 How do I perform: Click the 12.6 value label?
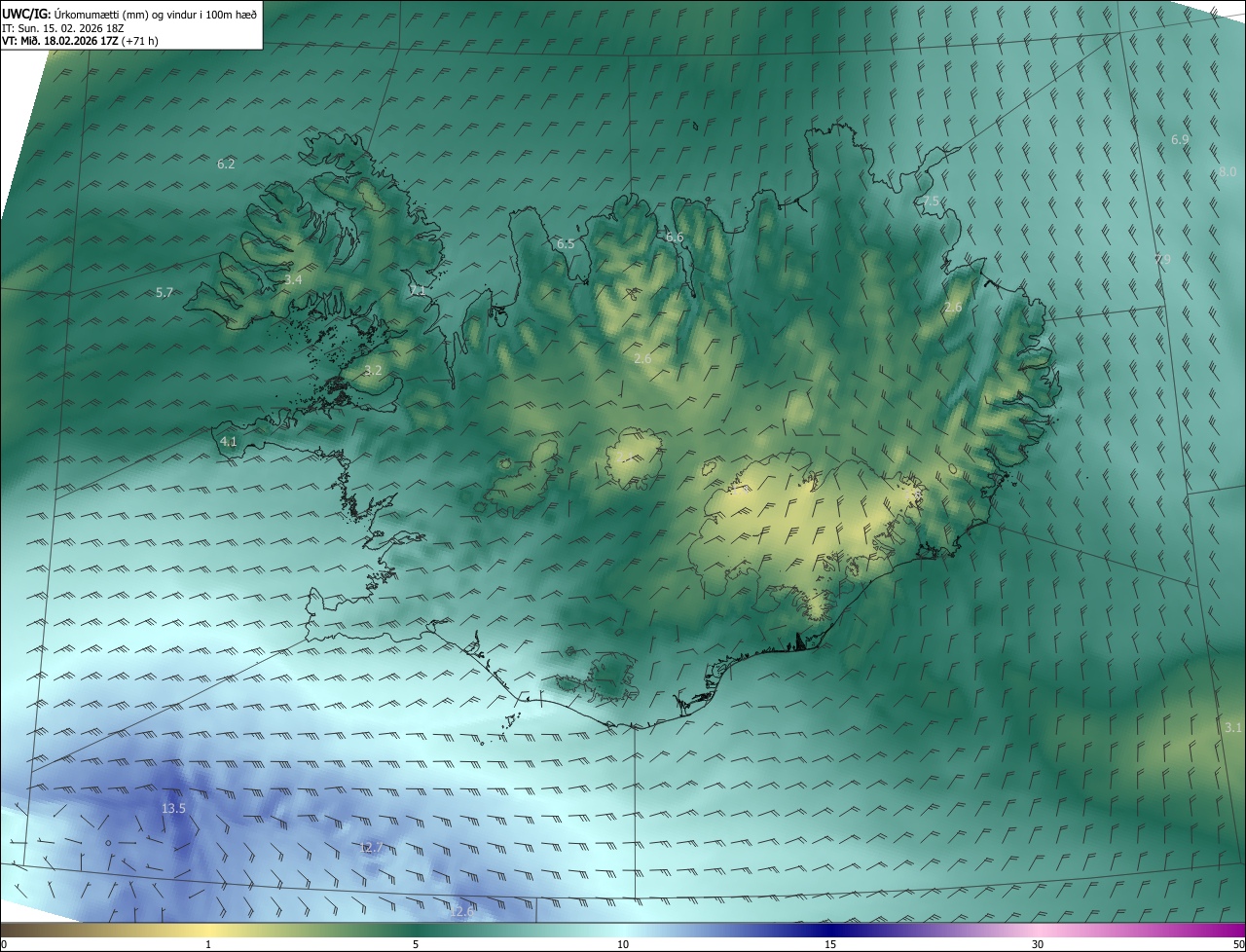463,911
